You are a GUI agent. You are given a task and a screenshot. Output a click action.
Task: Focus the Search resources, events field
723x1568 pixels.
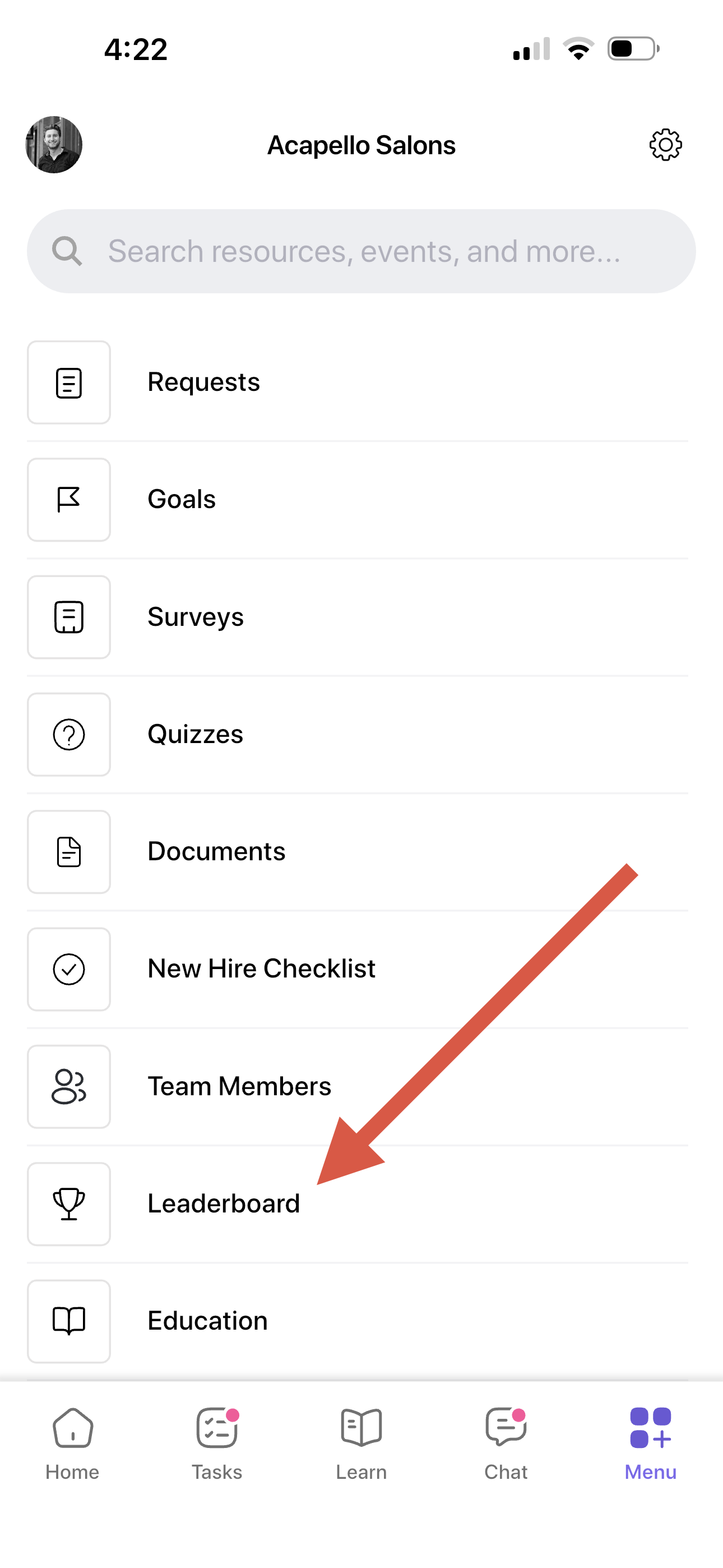tap(361, 251)
